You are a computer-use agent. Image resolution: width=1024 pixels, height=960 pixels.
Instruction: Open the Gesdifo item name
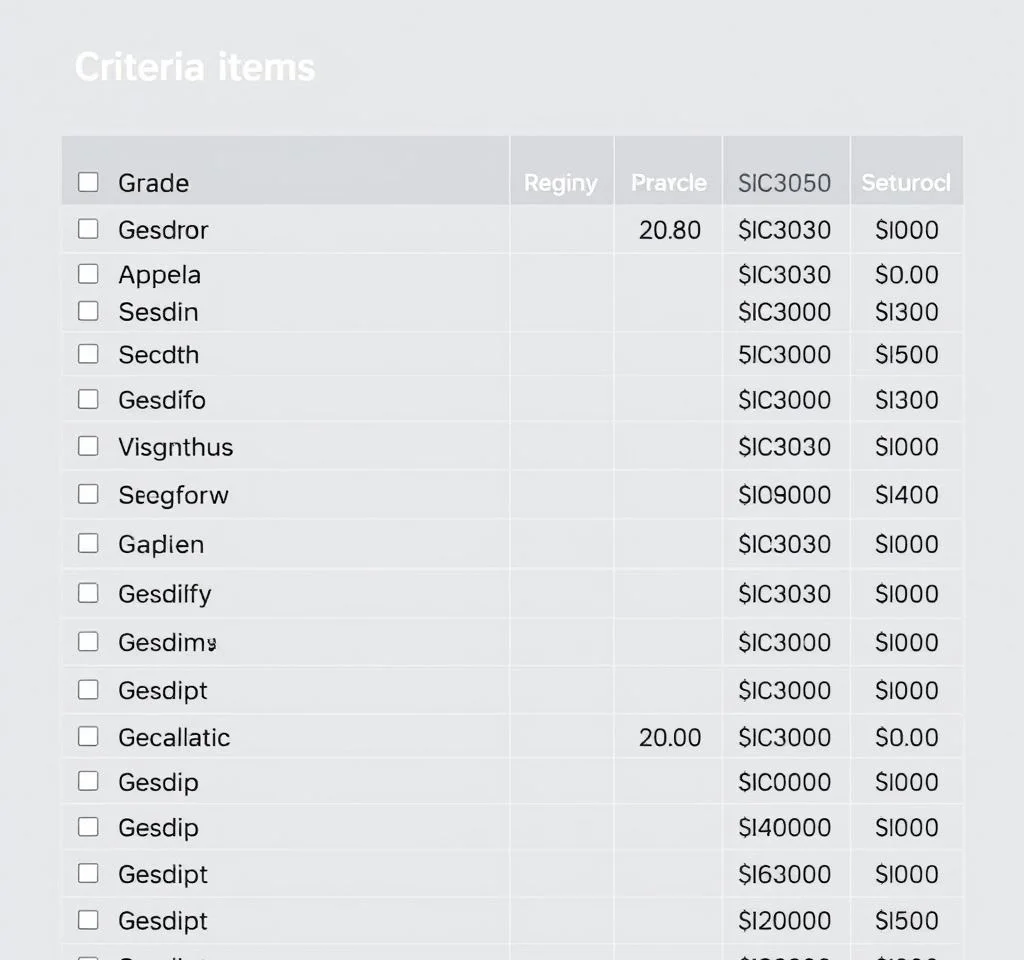click(162, 400)
